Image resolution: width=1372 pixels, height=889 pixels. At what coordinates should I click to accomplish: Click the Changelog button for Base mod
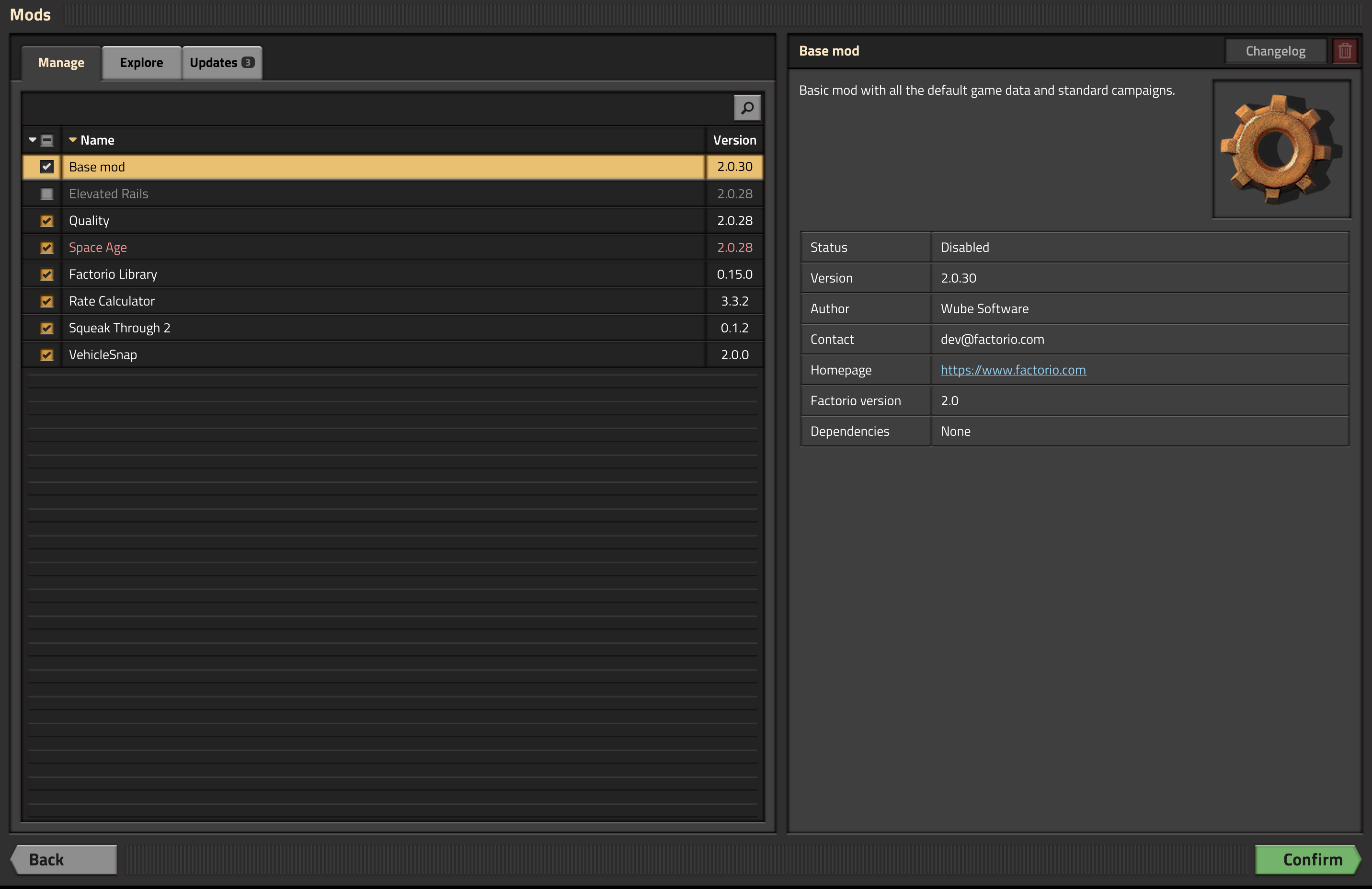[x=1275, y=49]
